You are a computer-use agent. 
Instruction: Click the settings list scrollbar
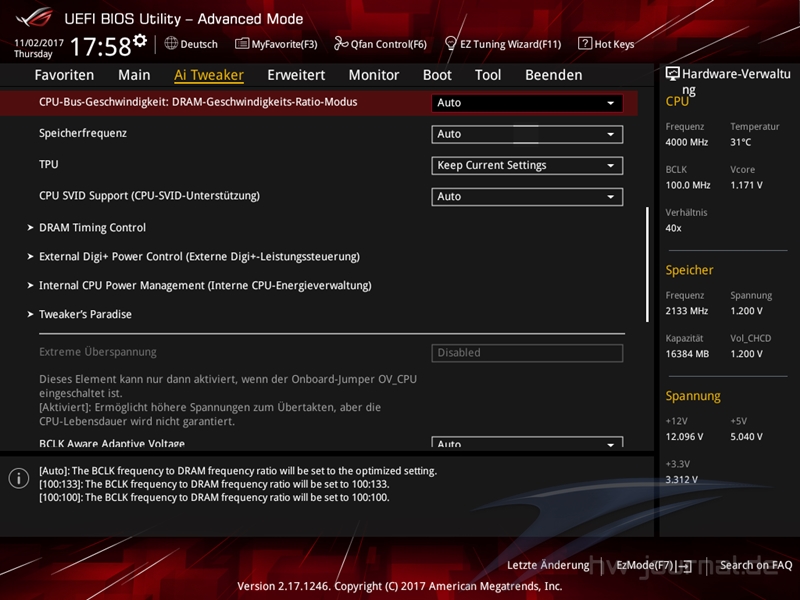[647, 264]
